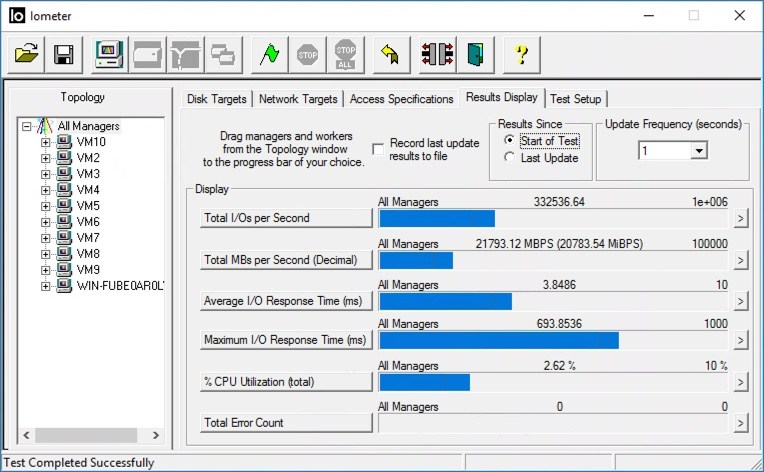Click Maximum I/O Response Time button
This screenshot has width=764, height=472.
[x=286, y=340]
